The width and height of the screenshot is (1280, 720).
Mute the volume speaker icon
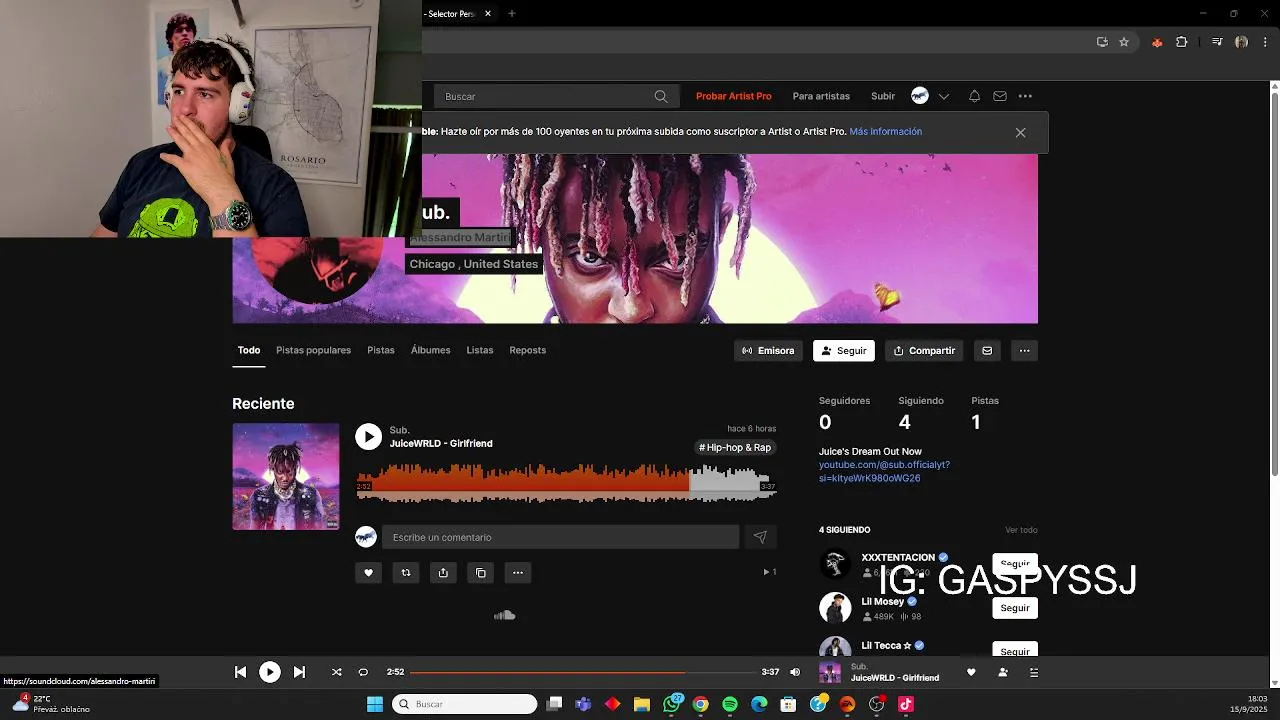(x=795, y=672)
